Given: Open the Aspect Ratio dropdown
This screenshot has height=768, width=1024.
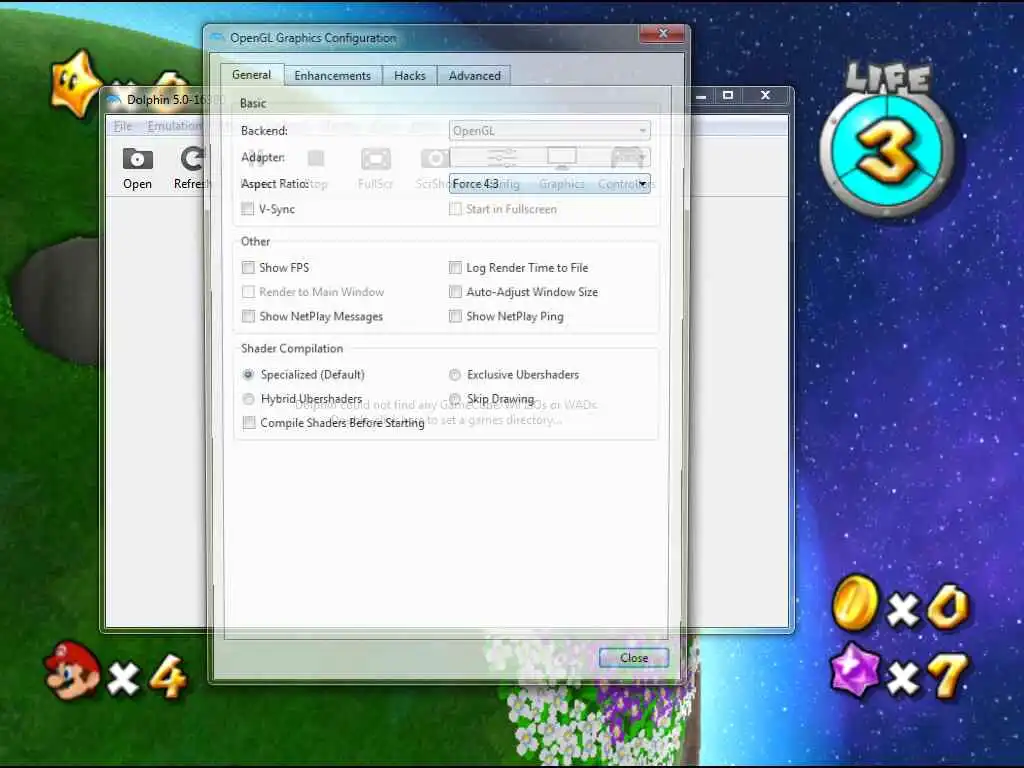Looking at the screenshot, I should tap(549, 184).
